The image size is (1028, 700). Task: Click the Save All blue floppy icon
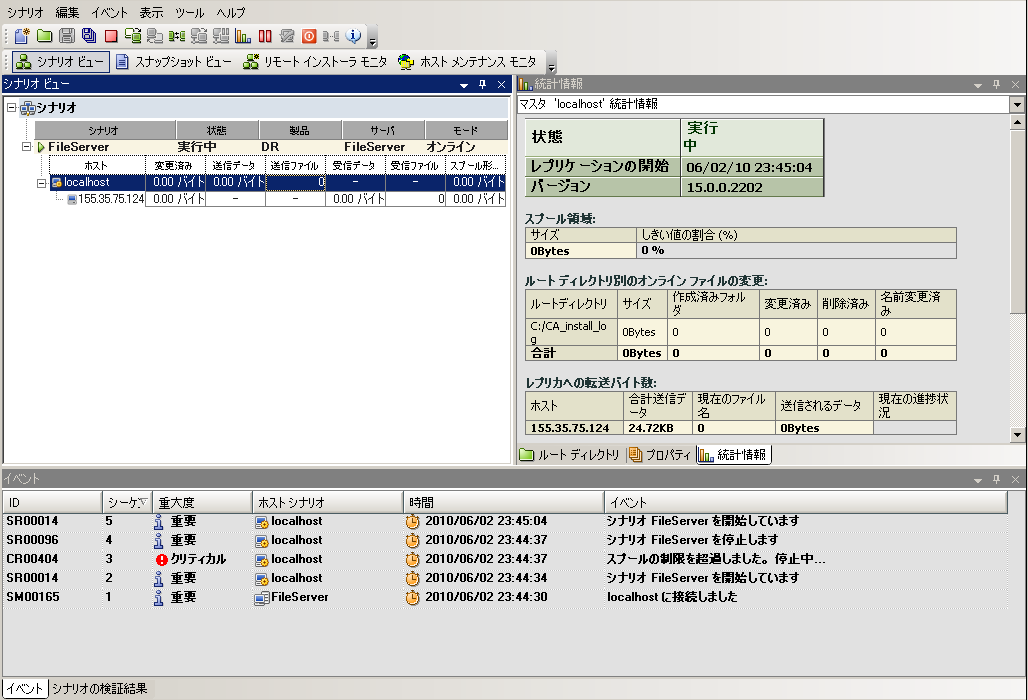coord(89,36)
